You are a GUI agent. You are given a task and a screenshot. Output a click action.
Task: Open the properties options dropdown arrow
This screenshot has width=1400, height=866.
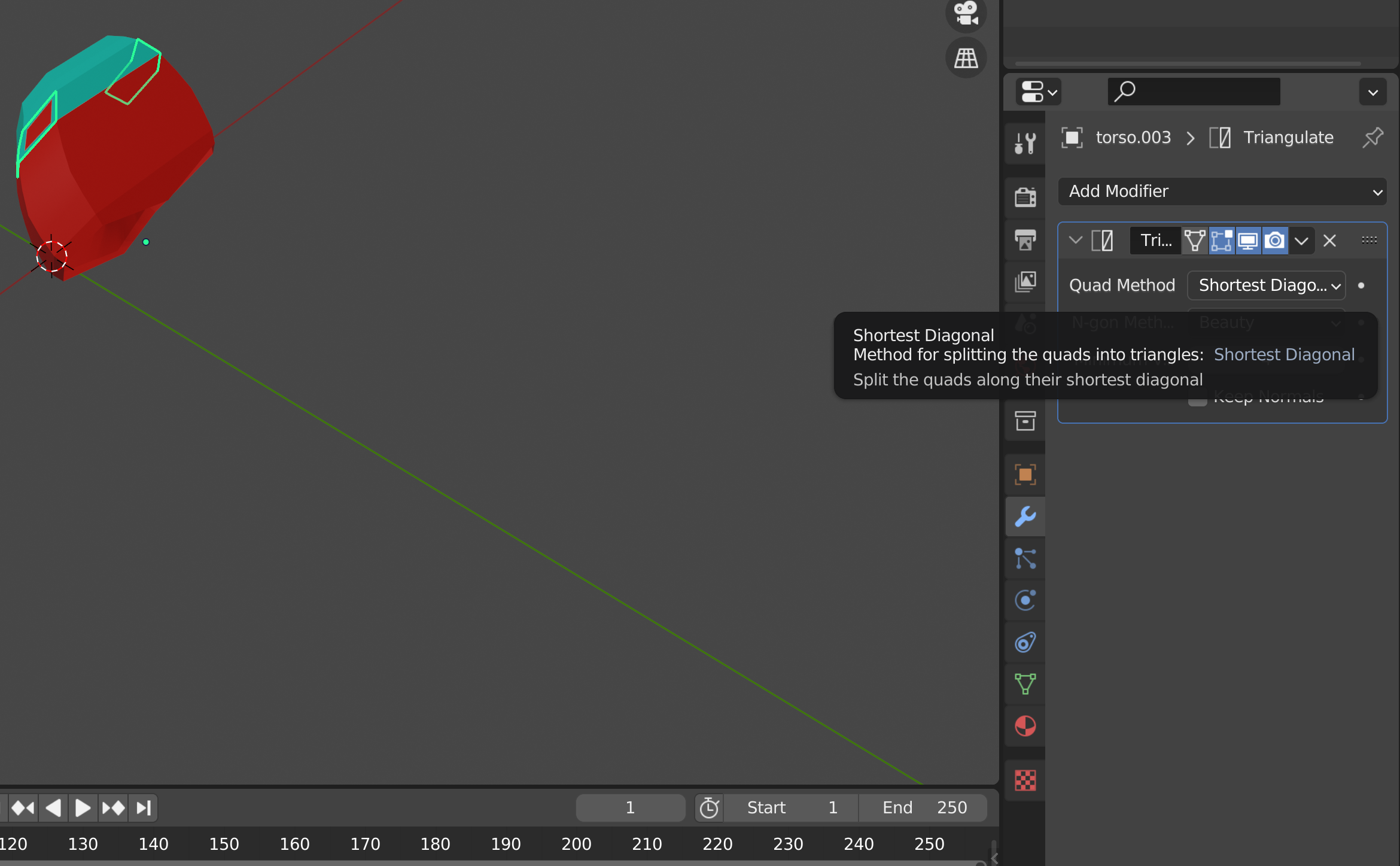click(x=1373, y=92)
